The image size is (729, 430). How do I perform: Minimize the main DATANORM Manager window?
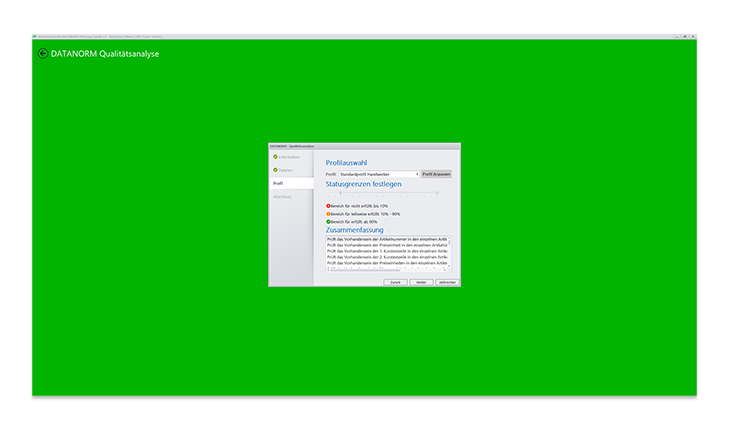click(677, 36)
